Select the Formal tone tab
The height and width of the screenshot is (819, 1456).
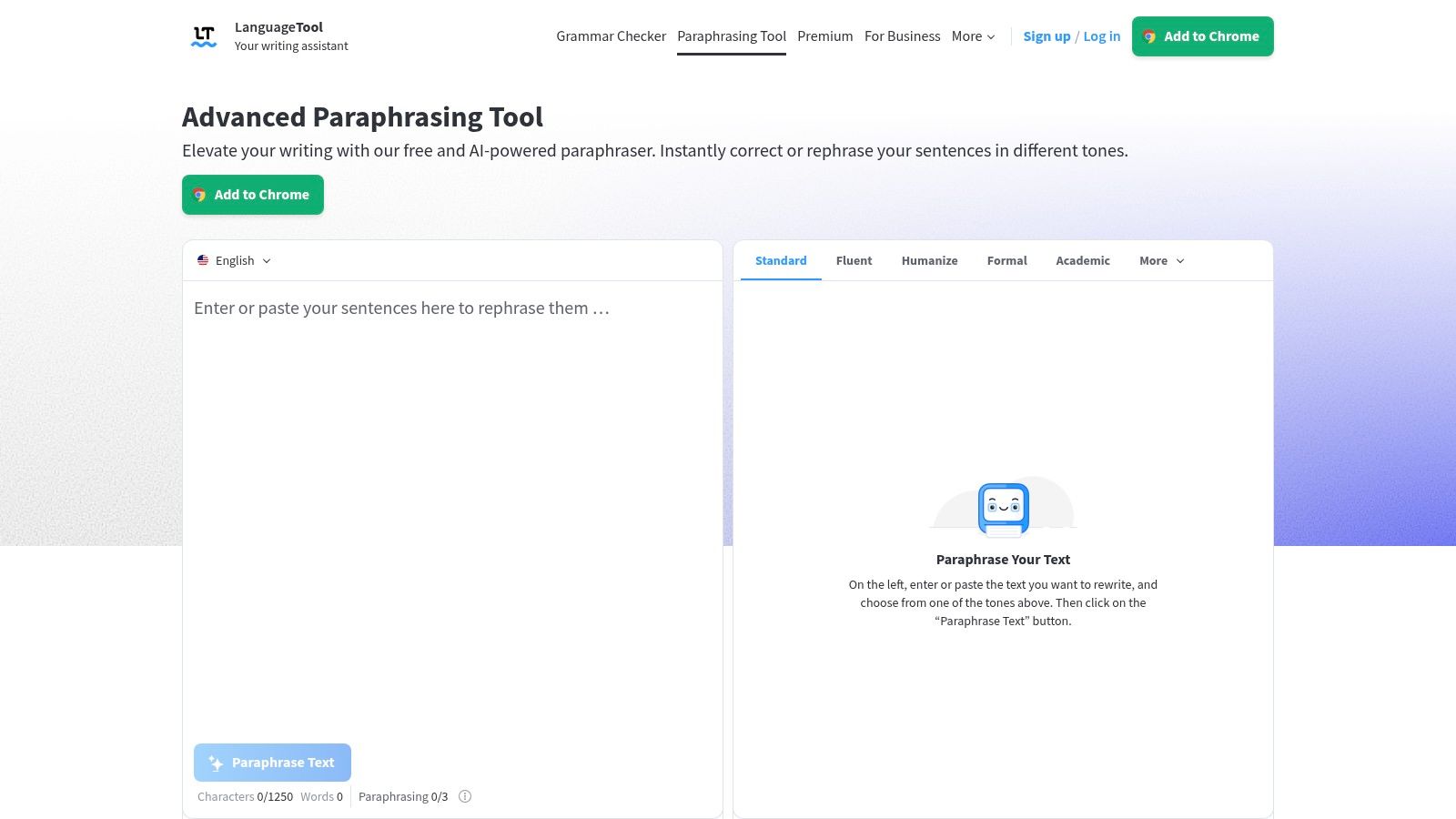point(1006,260)
